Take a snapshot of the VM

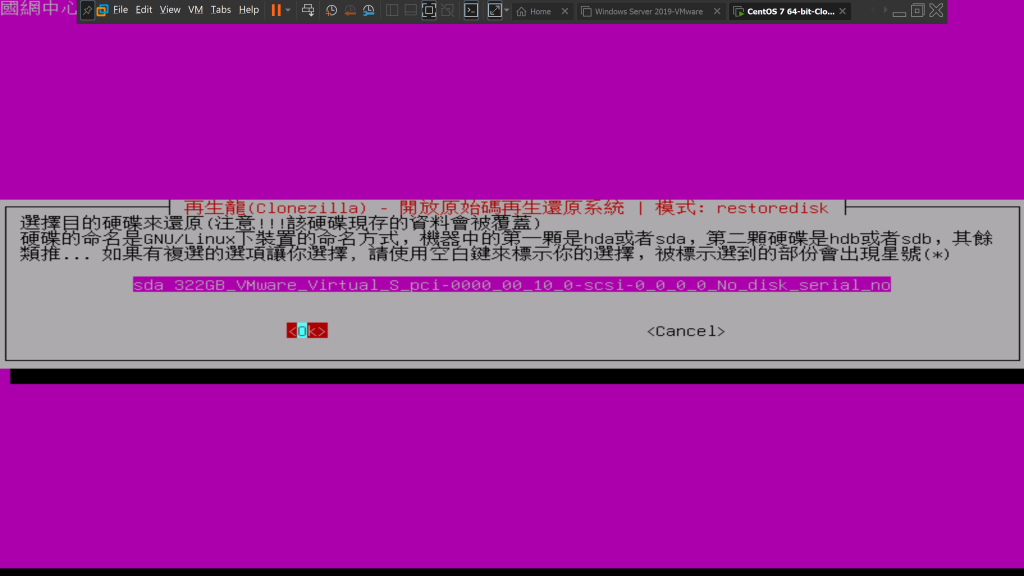pyautogui.click(x=331, y=10)
